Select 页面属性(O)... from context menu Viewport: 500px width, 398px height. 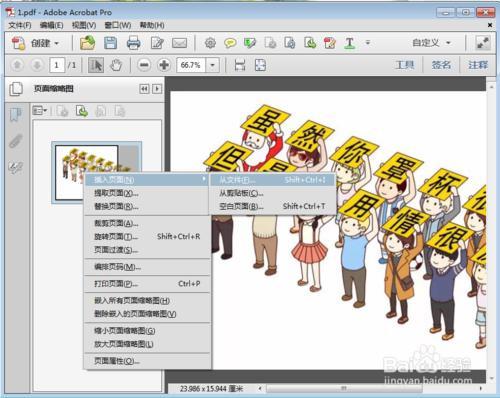click(147, 361)
